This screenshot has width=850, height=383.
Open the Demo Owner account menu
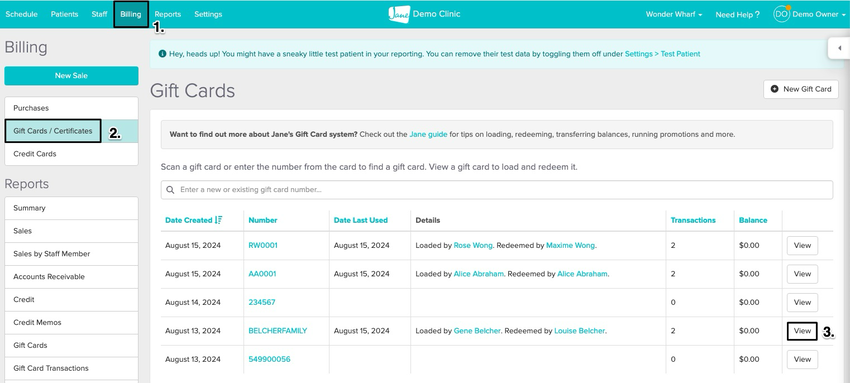click(819, 14)
